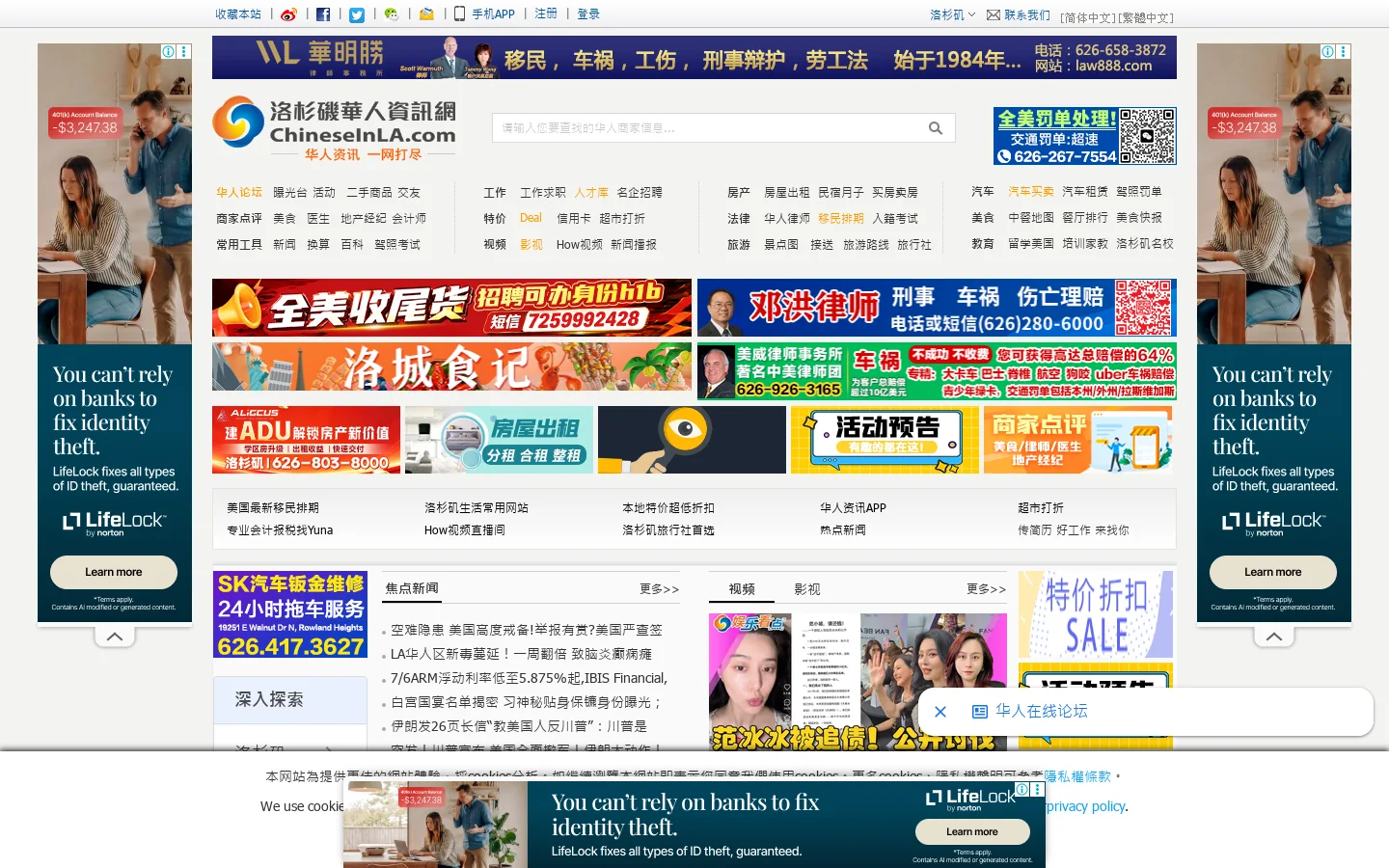Switch to the 视频 tab
This screenshot has height=868, width=1389.
[x=742, y=589]
